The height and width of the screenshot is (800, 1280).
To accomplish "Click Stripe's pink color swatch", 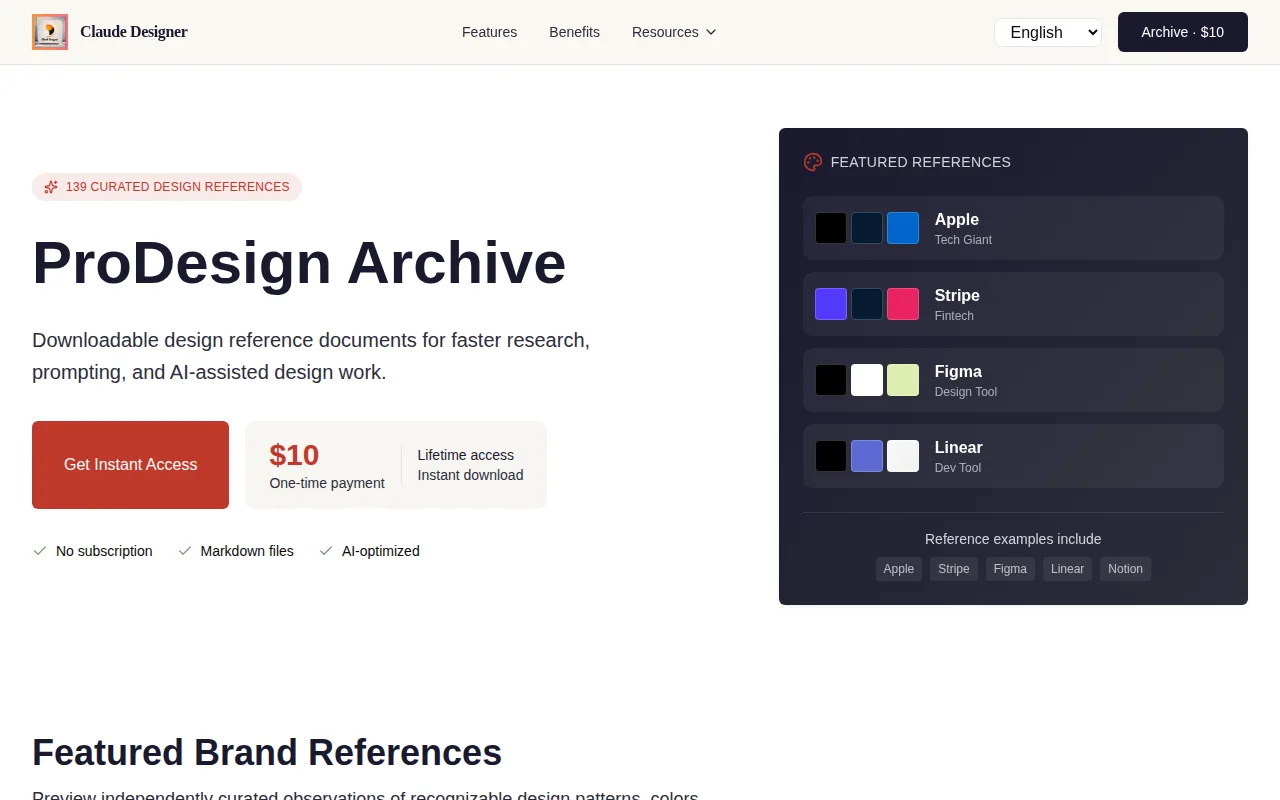I will pyautogui.click(x=903, y=304).
